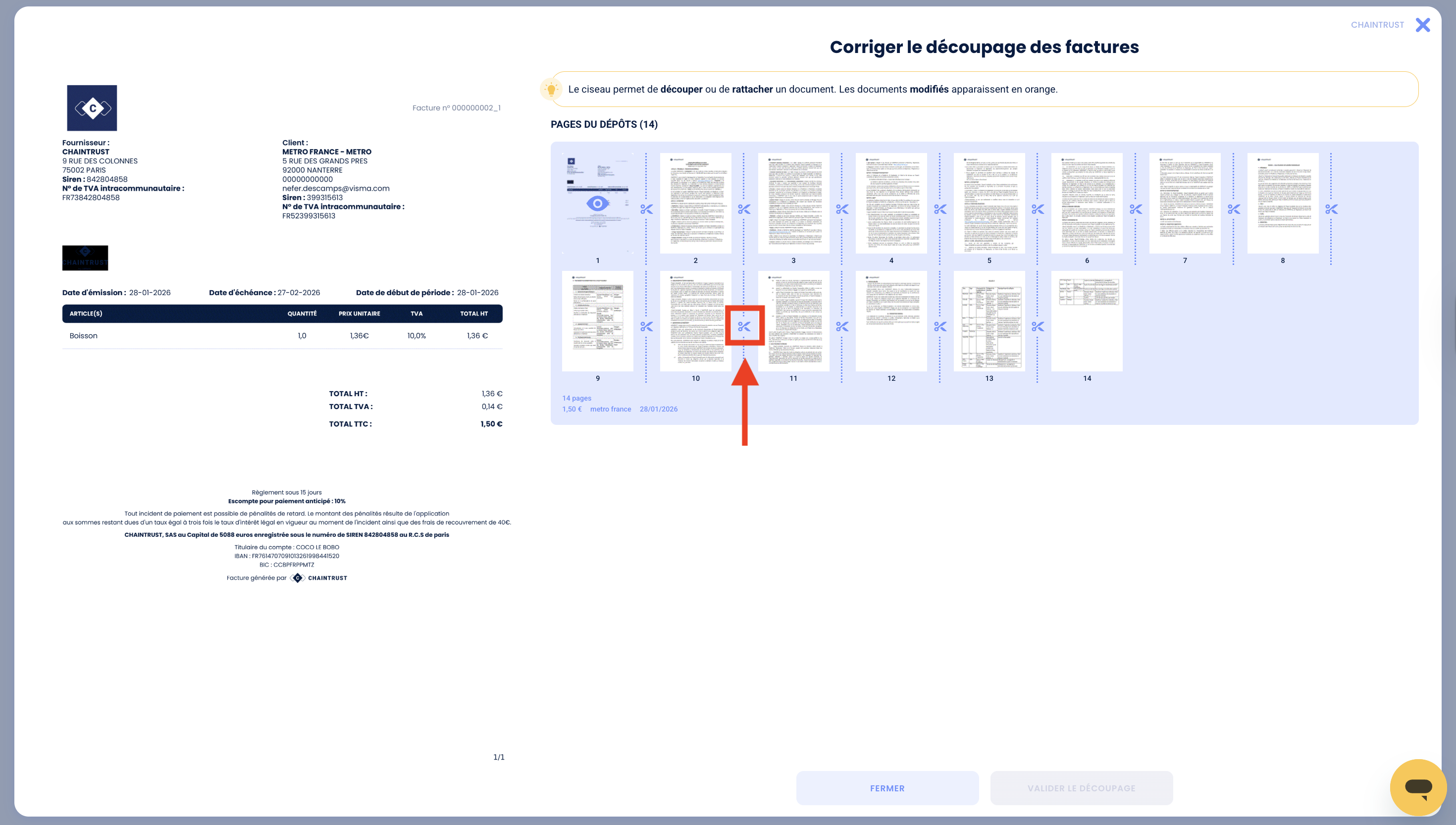Screen dimensions: 1456x825
Task: Click VALIDER LE DÉCOUPAGE button
Action: click(1081, 787)
